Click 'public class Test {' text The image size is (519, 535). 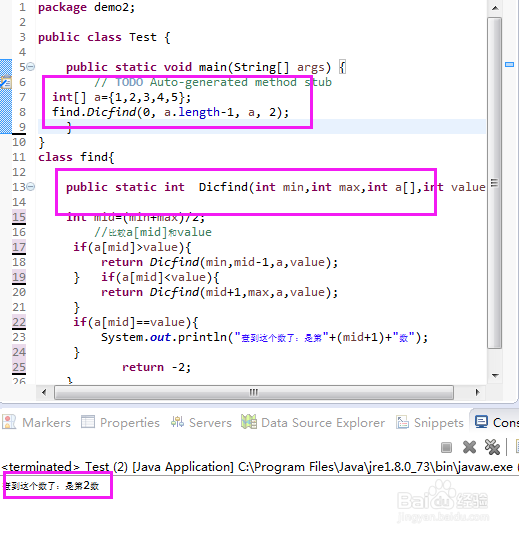click(x=104, y=37)
